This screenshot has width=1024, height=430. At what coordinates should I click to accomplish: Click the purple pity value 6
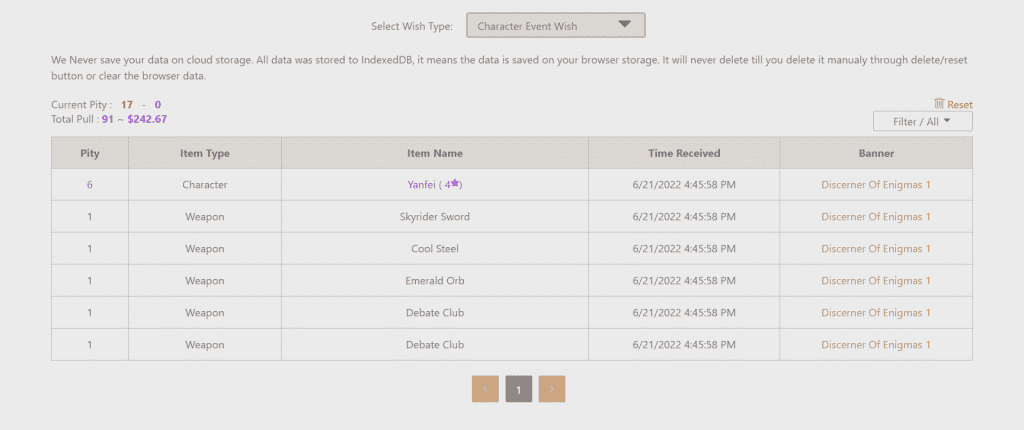[x=90, y=185]
